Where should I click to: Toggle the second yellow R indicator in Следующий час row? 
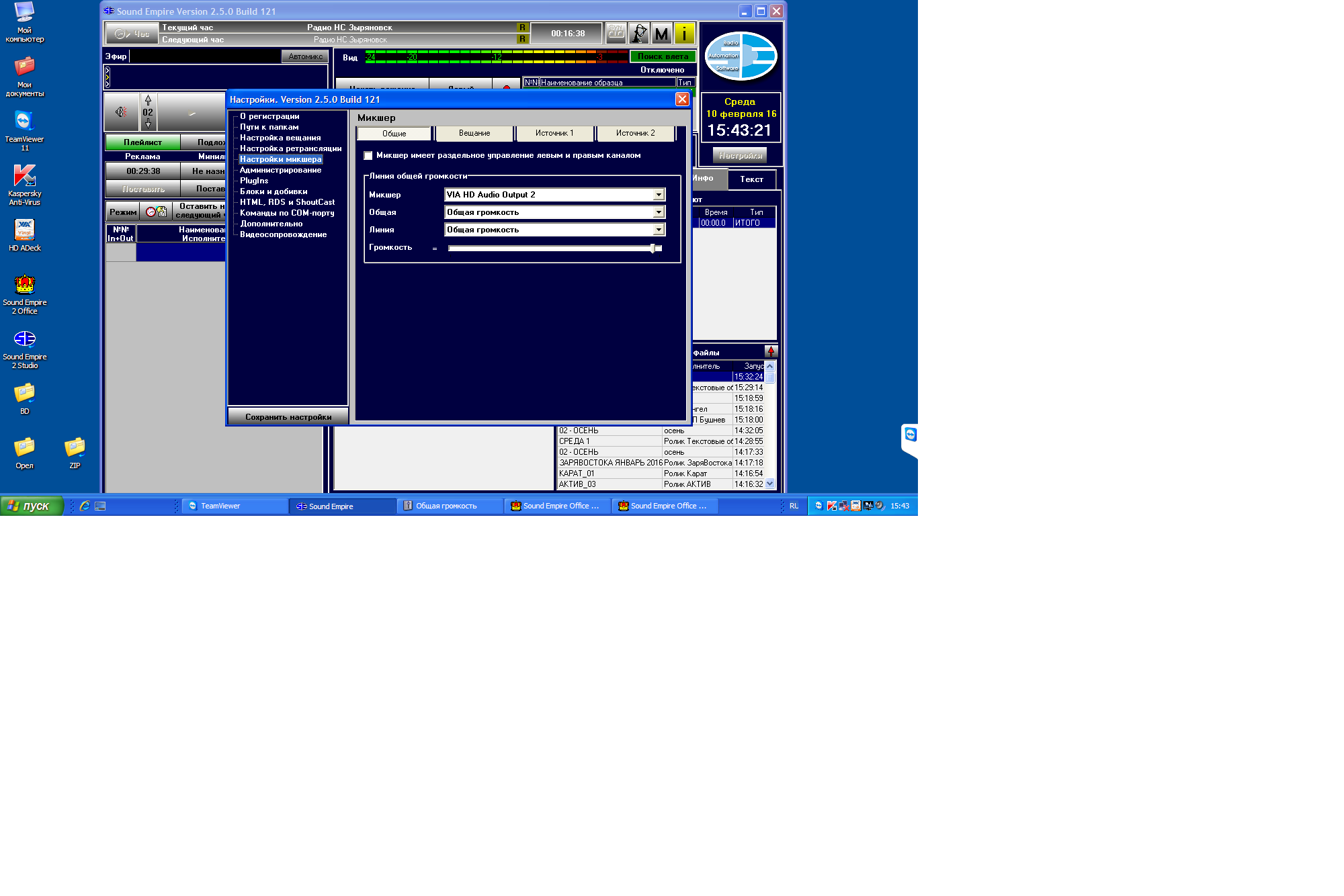coord(522,39)
